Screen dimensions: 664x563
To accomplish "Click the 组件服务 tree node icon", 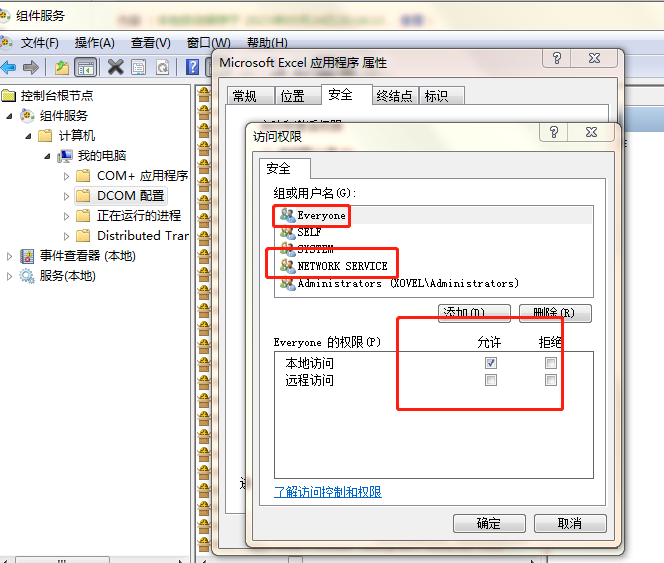I will click(27, 116).
